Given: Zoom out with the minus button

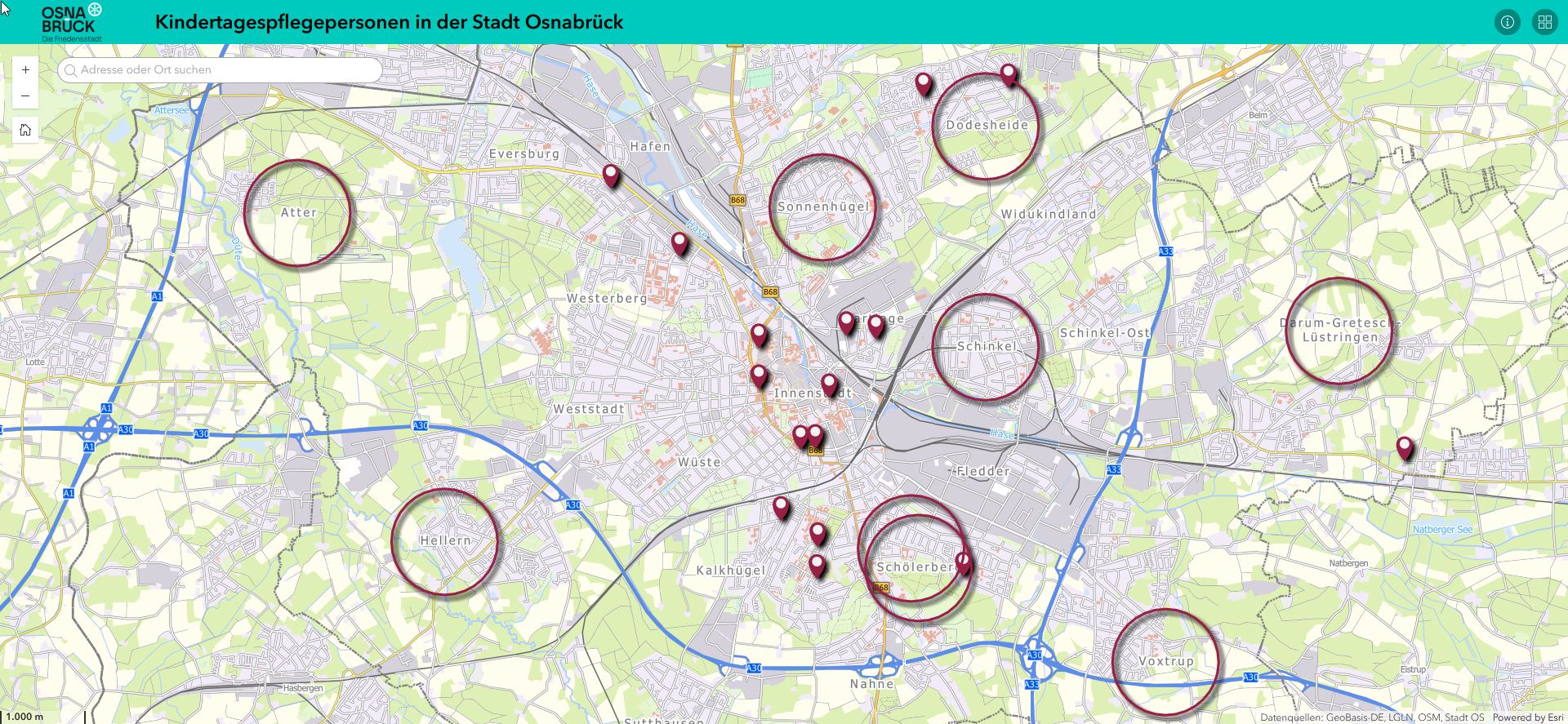Looking at the screenshot, I should [x=25, y=95].
